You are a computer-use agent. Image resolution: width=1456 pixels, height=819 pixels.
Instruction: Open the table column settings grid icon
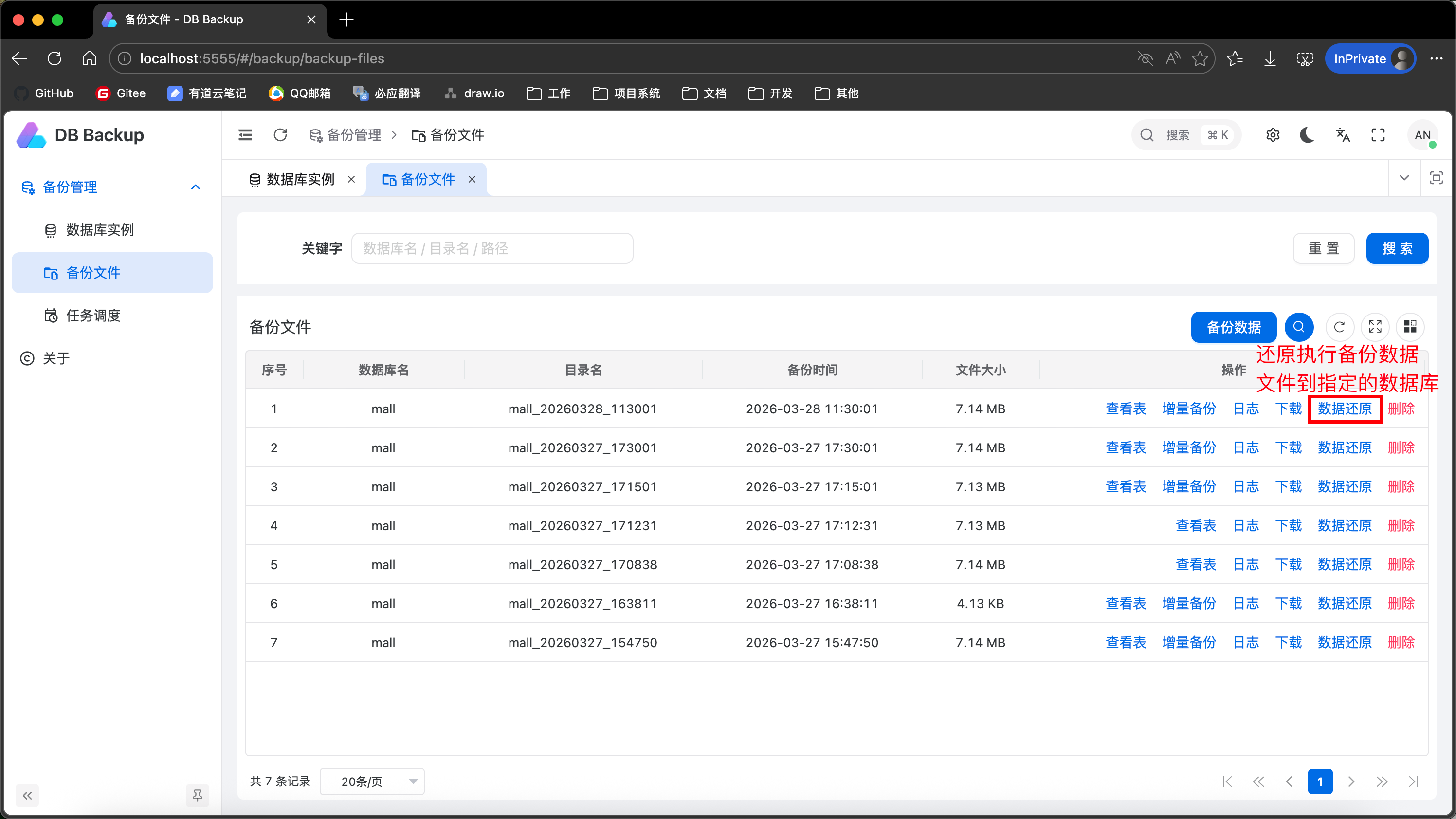tap(1410, 327)
